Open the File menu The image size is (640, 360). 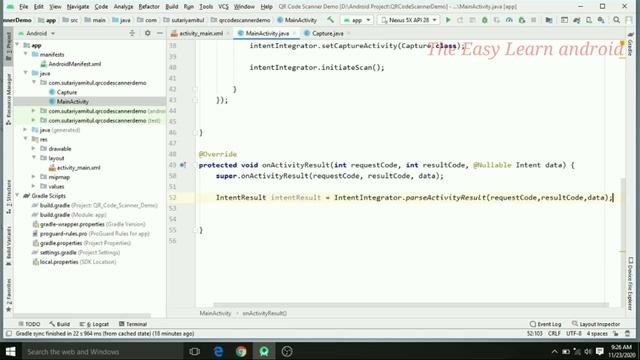[24, 7]
